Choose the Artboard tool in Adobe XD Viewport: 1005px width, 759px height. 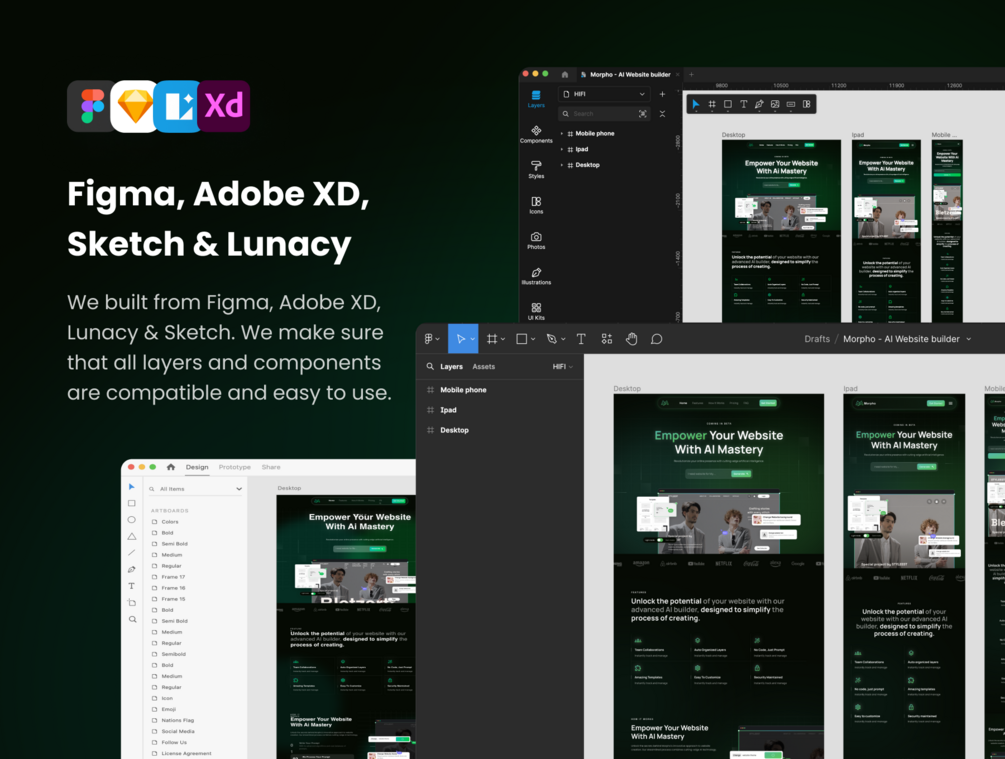point(131,603)
